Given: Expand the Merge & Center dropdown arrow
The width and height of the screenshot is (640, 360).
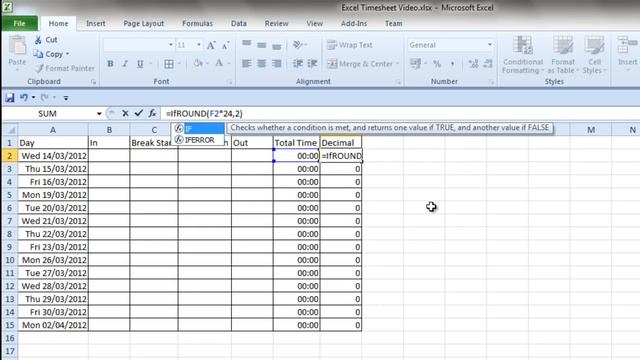Looking at the screenshot, I should (397, 64).
